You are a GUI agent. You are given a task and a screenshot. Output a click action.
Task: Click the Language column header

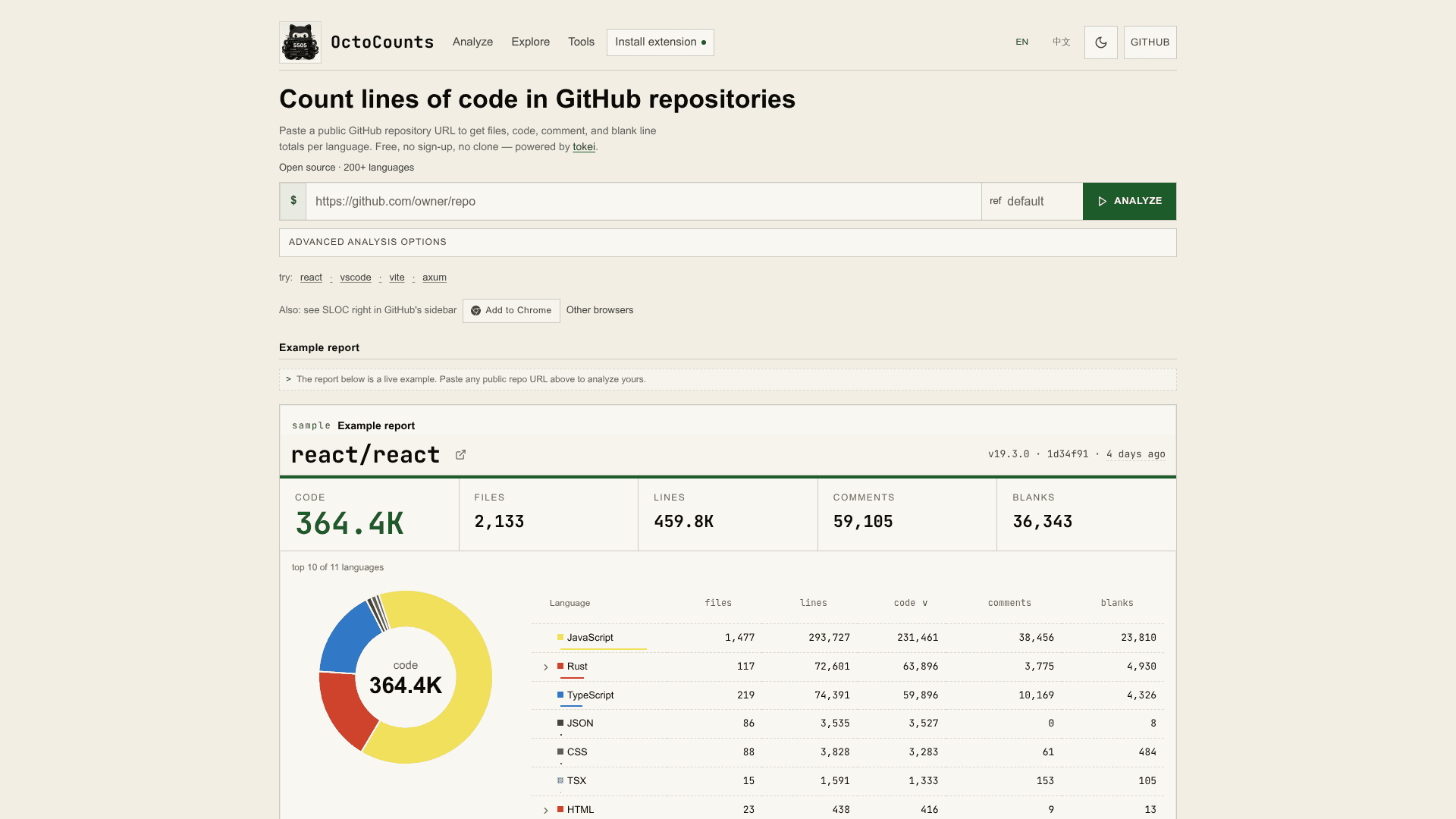coord(570,604)
